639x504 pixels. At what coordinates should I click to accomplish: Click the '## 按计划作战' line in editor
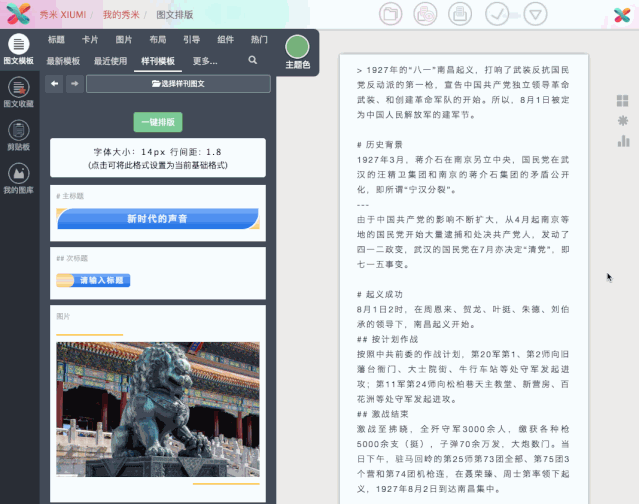point(387,339)
